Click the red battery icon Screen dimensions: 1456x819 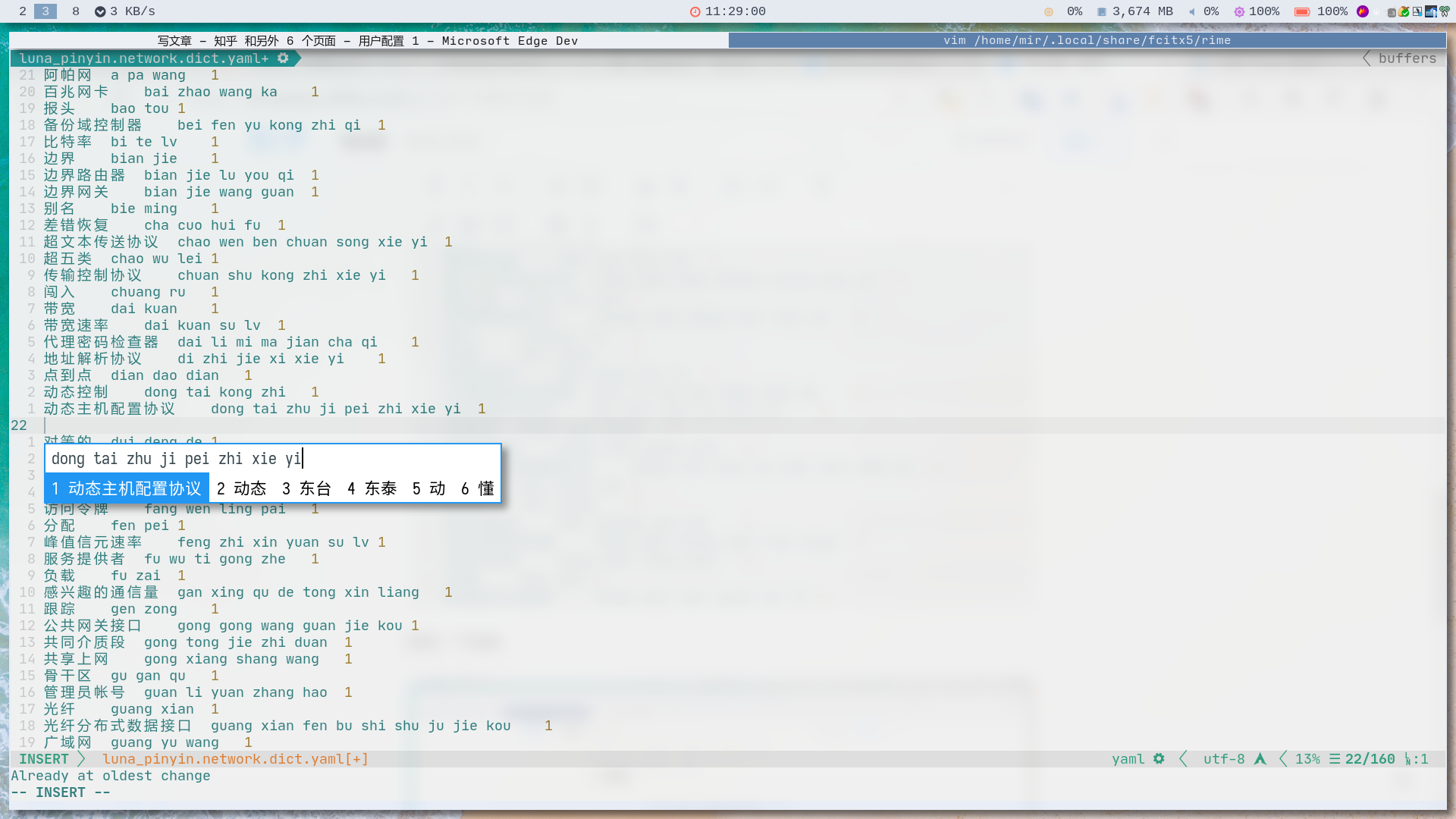coord(1302,11)
